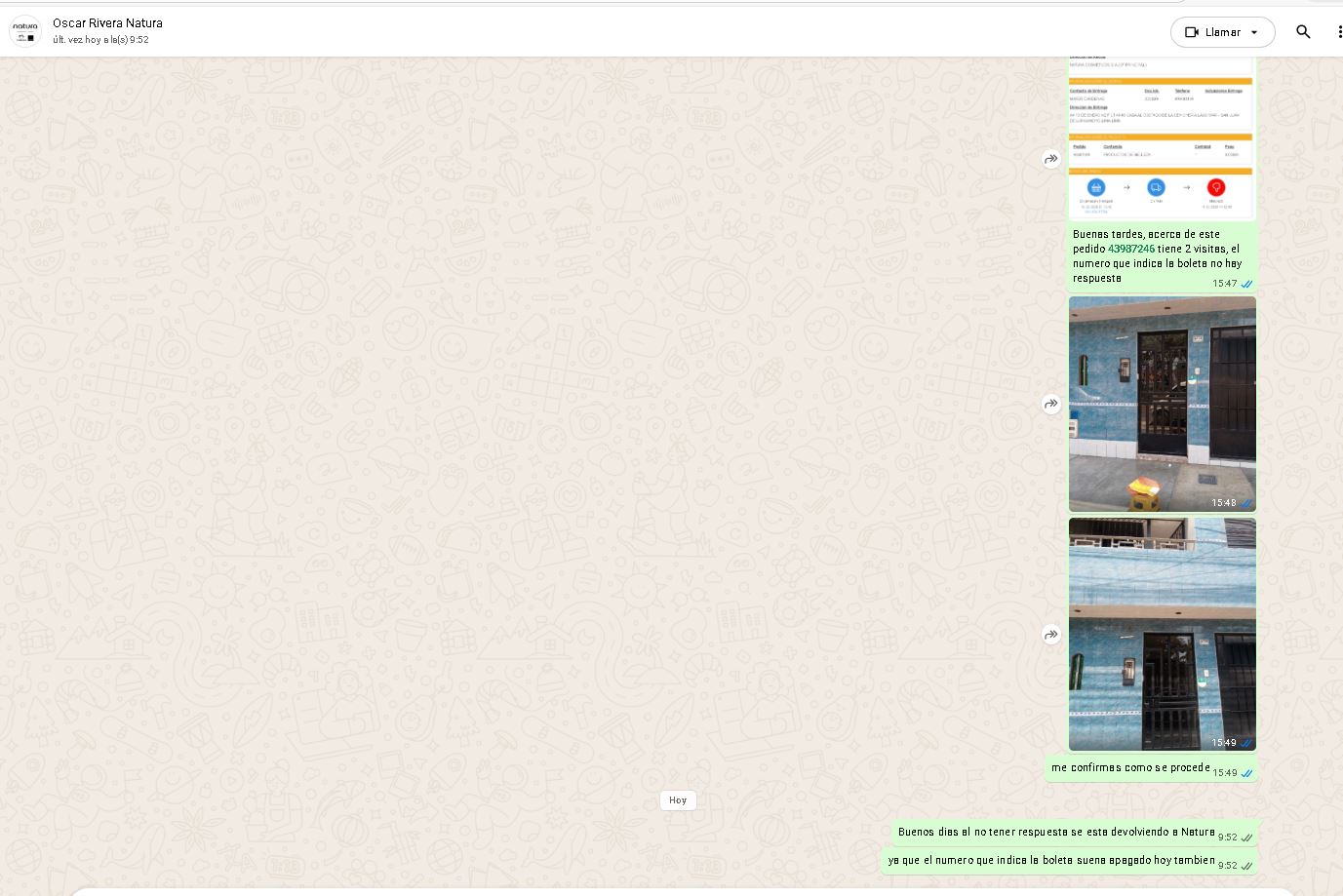
Task: Click the search icon in chat header
Action: tap(1303, 32)
